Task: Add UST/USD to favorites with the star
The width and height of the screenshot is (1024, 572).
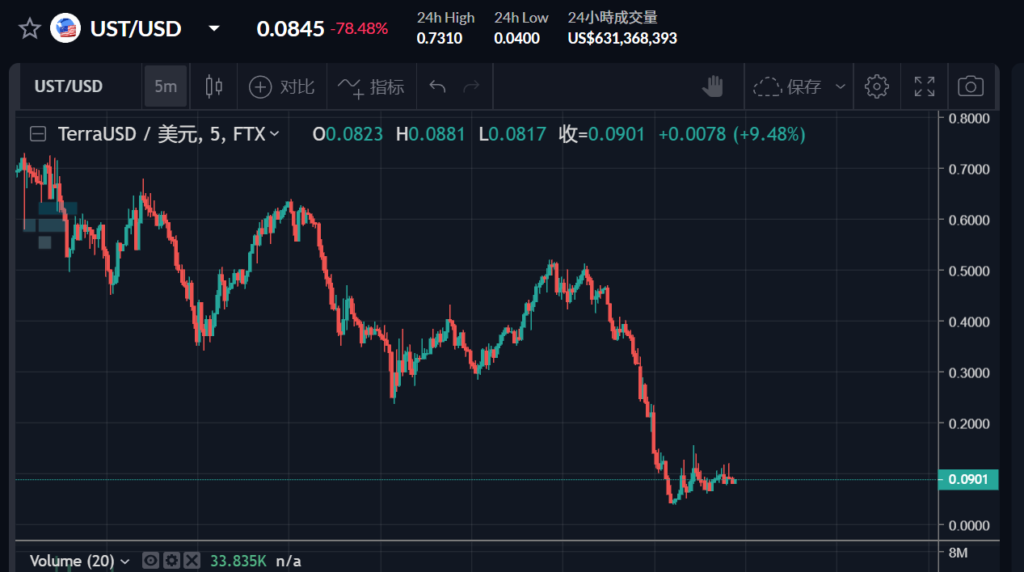Action: tap(30, 28)
